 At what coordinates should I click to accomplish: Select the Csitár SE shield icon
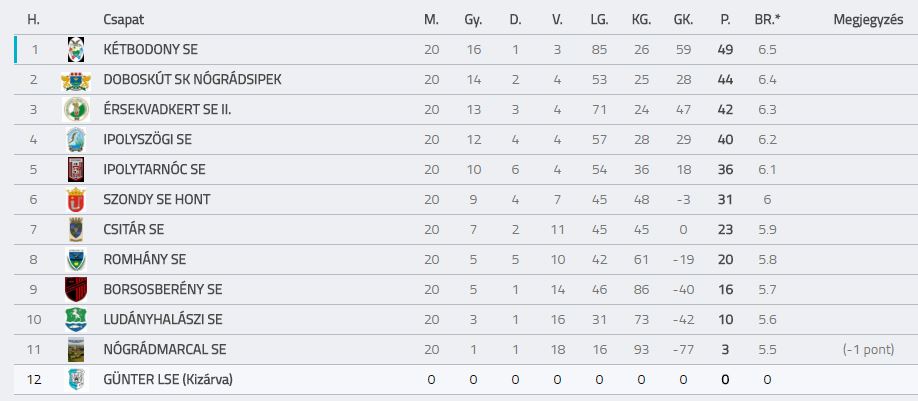point(76,229)
